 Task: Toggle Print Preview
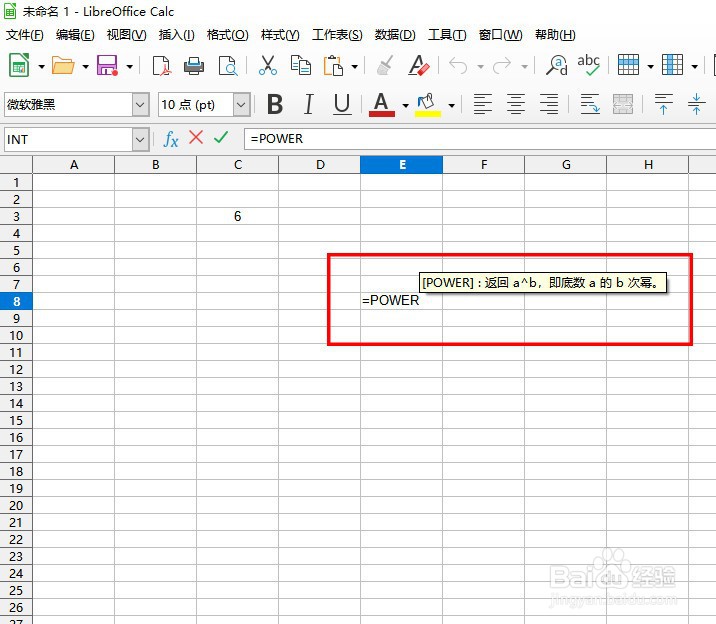coord(227,66)
